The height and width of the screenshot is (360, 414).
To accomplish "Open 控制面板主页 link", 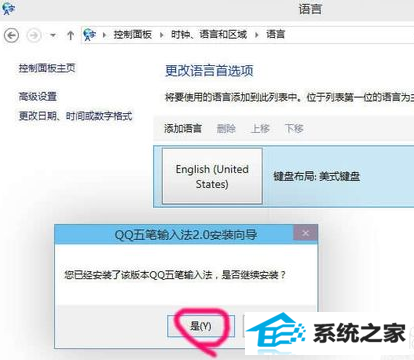I will [x=47, y=68].
